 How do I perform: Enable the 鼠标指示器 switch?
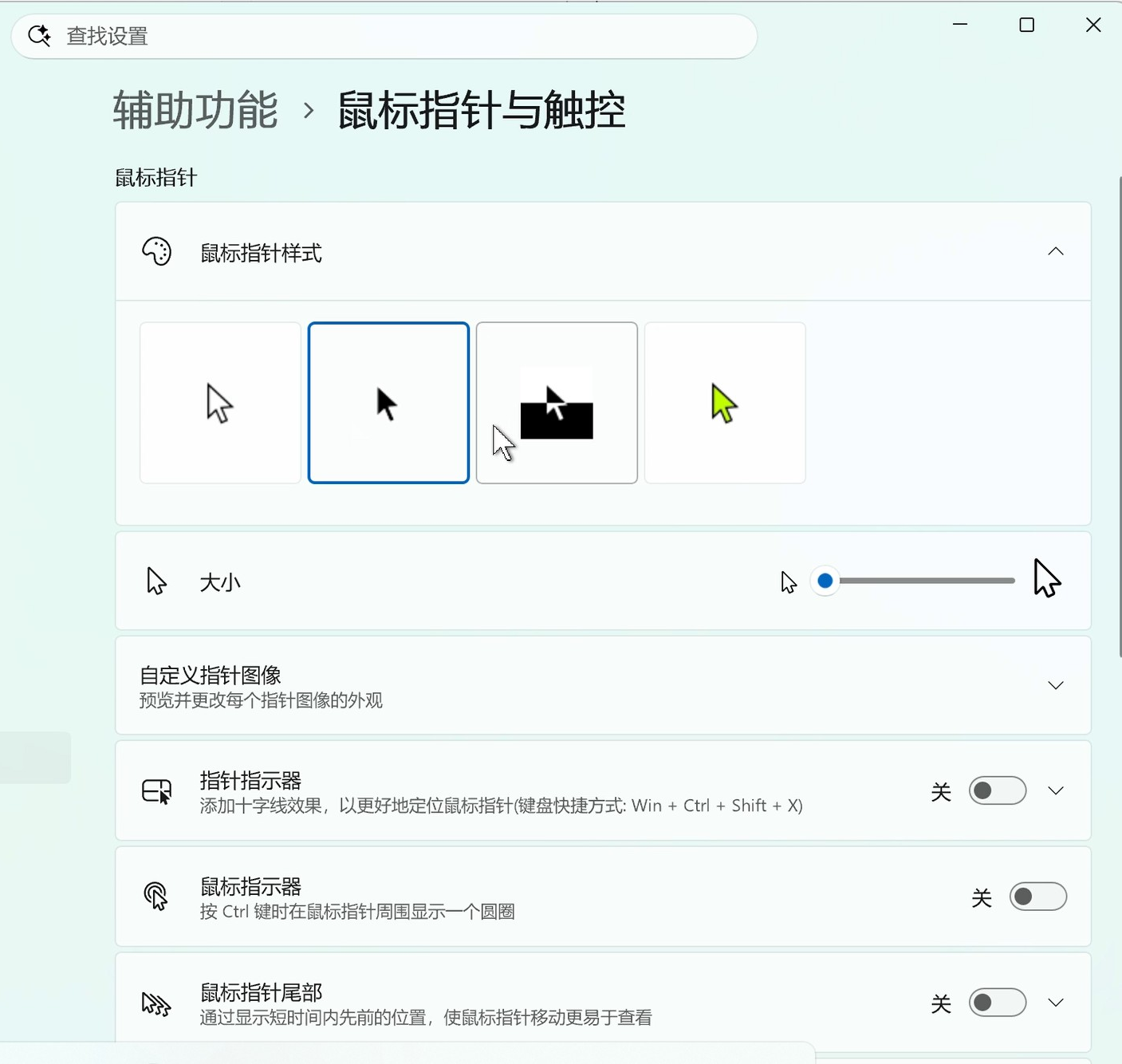point(1038,897)
